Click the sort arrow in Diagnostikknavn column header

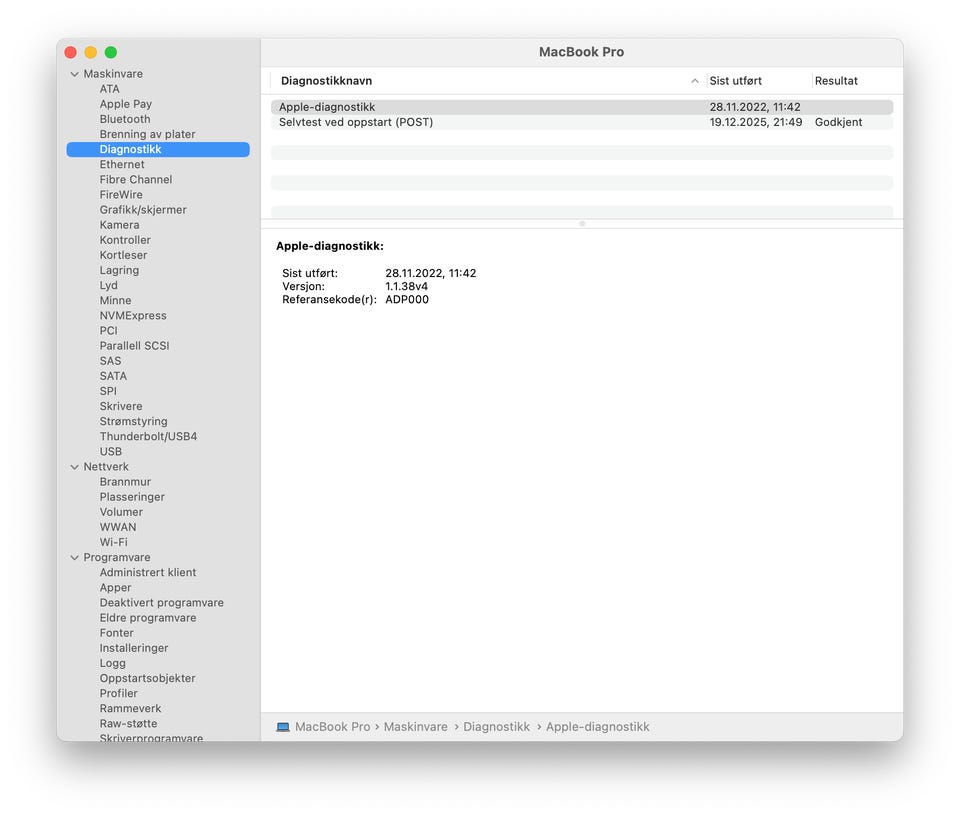coord(695,81)
